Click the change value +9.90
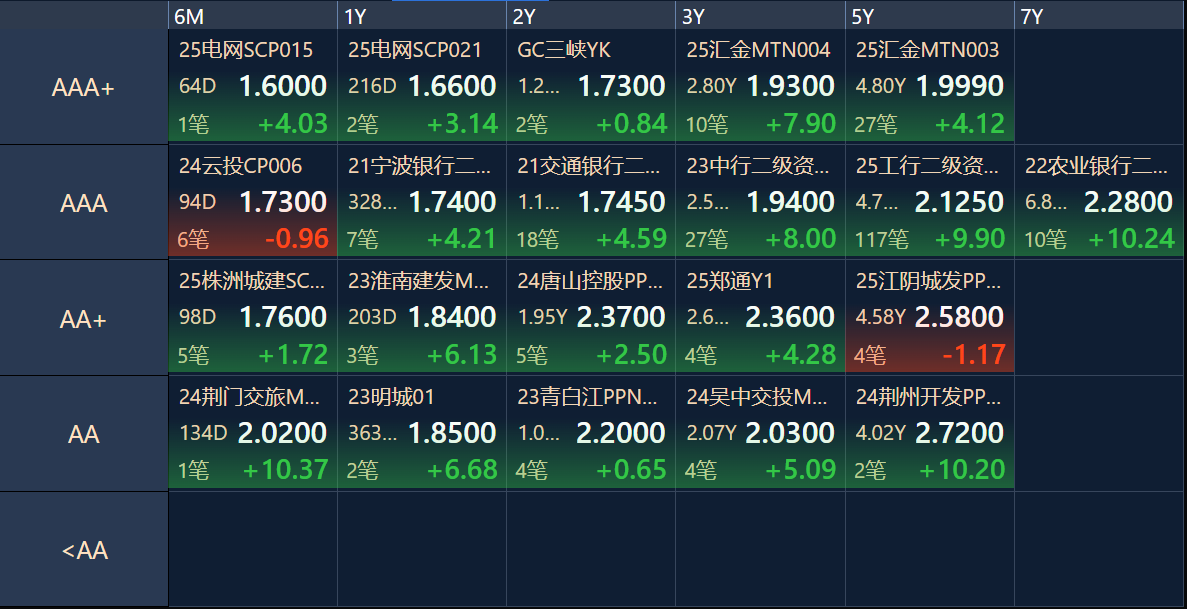This screenshot has width=1187, height=609. pyautogui.click(x=970, y=239)
